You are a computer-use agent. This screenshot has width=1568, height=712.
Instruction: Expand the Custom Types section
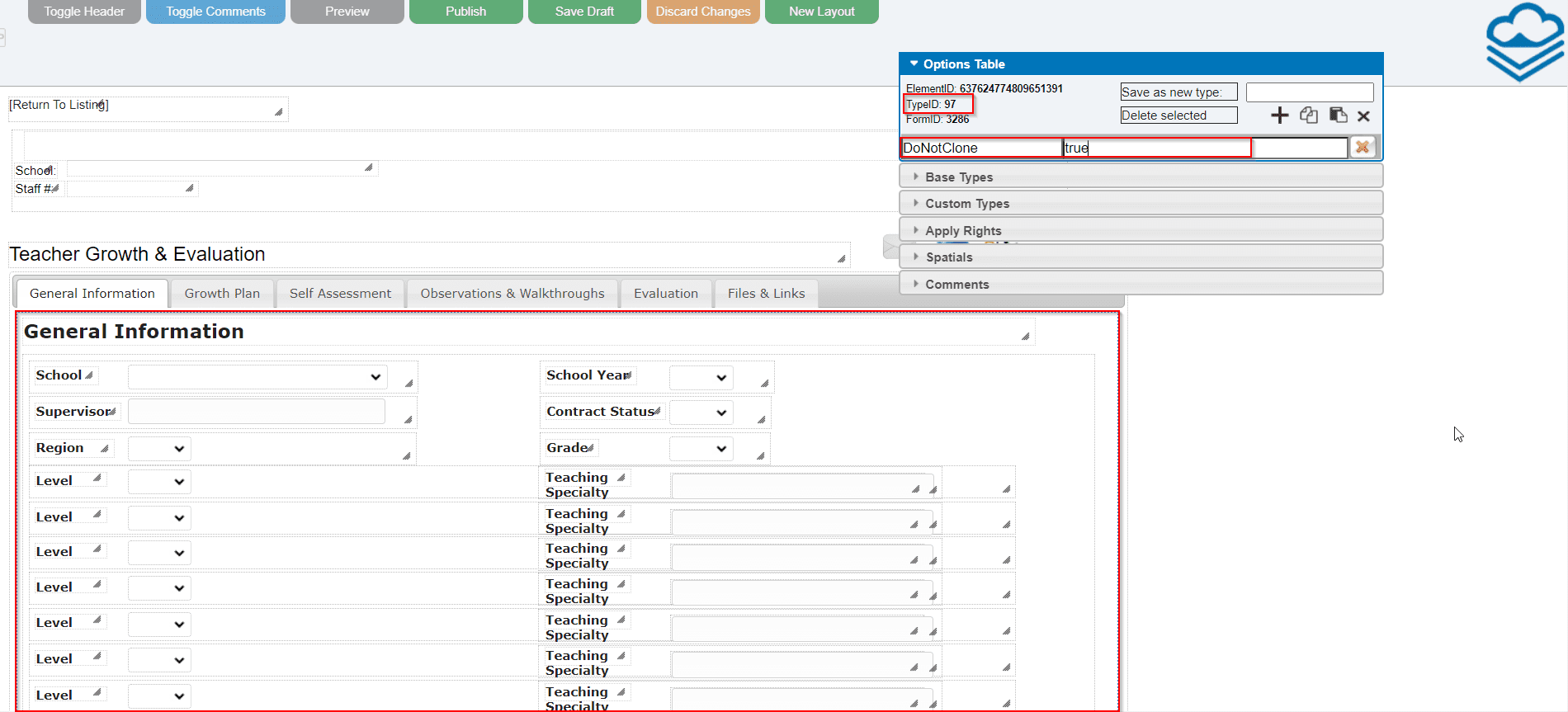(1141, 203)
